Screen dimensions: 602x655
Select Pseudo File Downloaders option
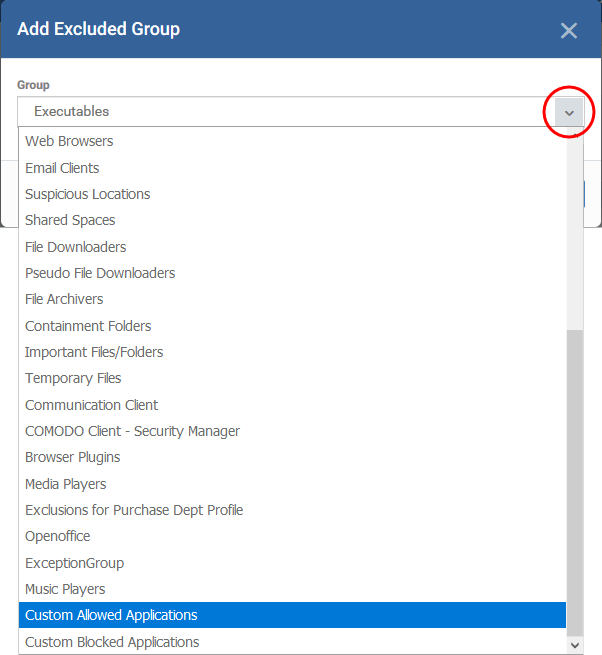(292, 273)
